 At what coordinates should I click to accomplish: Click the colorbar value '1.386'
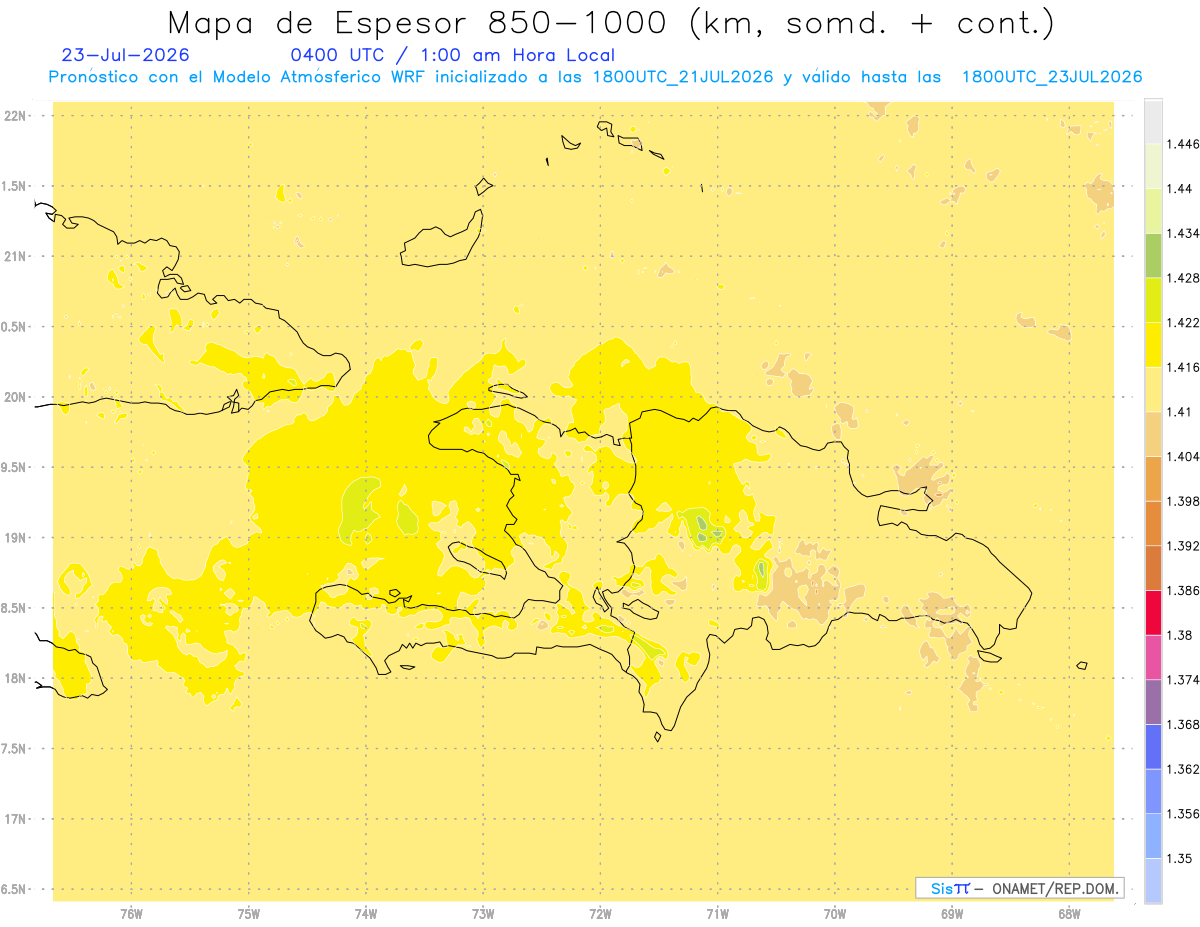tap(1182, 590)
